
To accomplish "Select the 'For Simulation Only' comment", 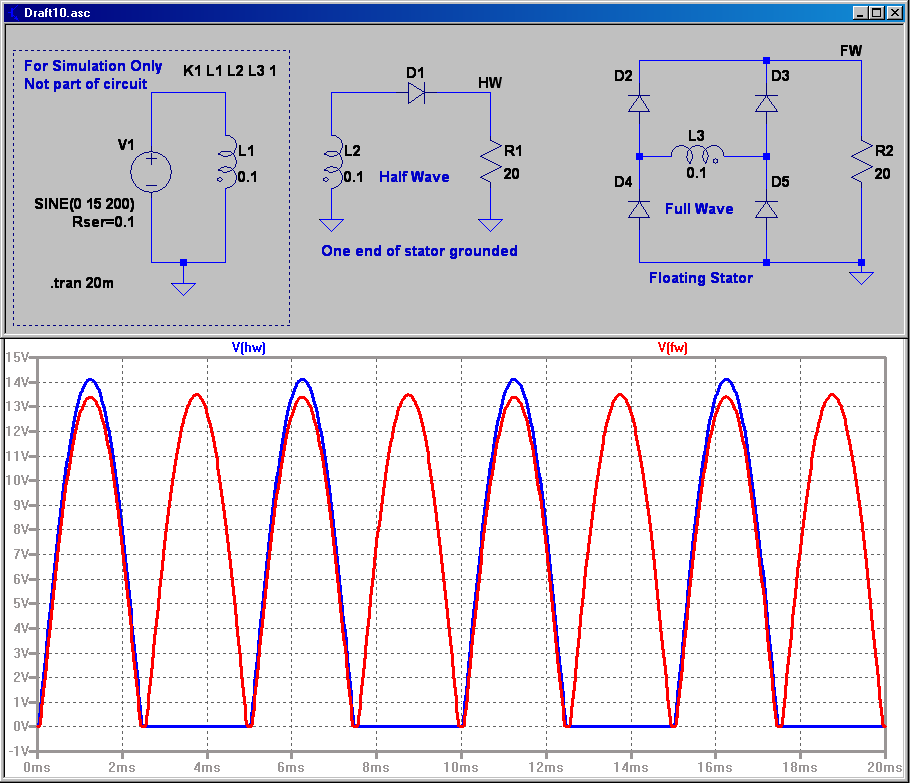I will tap(93, 66).
